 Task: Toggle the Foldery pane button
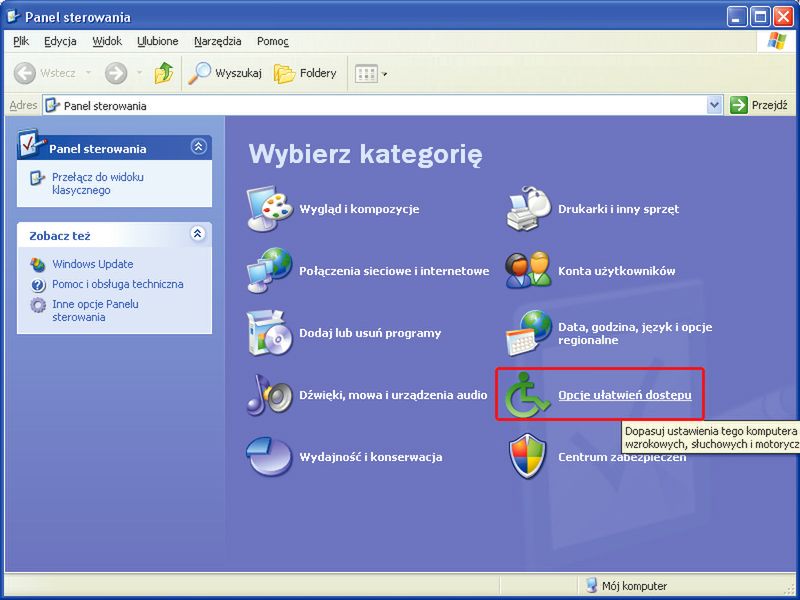click(306, 73)
